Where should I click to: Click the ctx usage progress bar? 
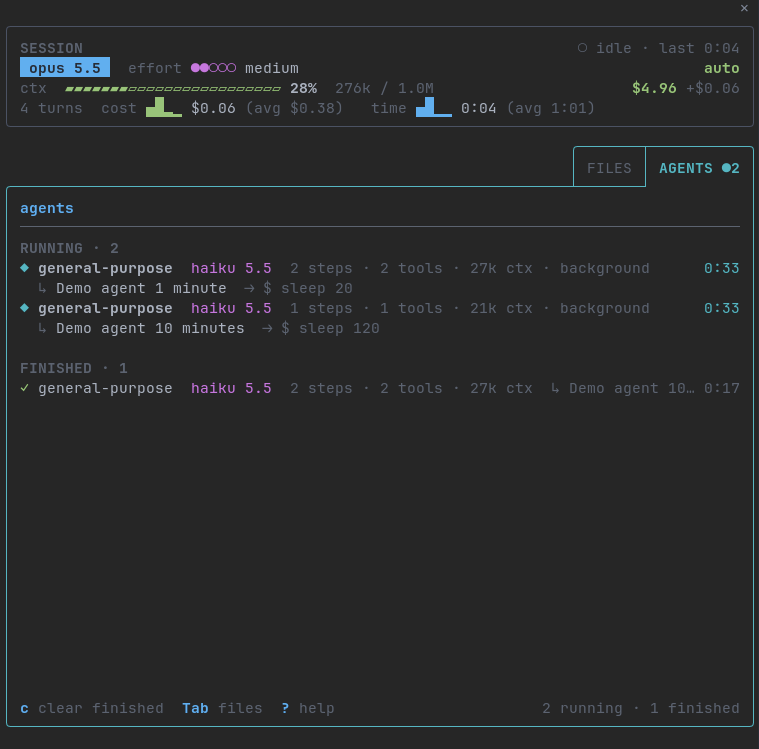(x=173, y=89)
